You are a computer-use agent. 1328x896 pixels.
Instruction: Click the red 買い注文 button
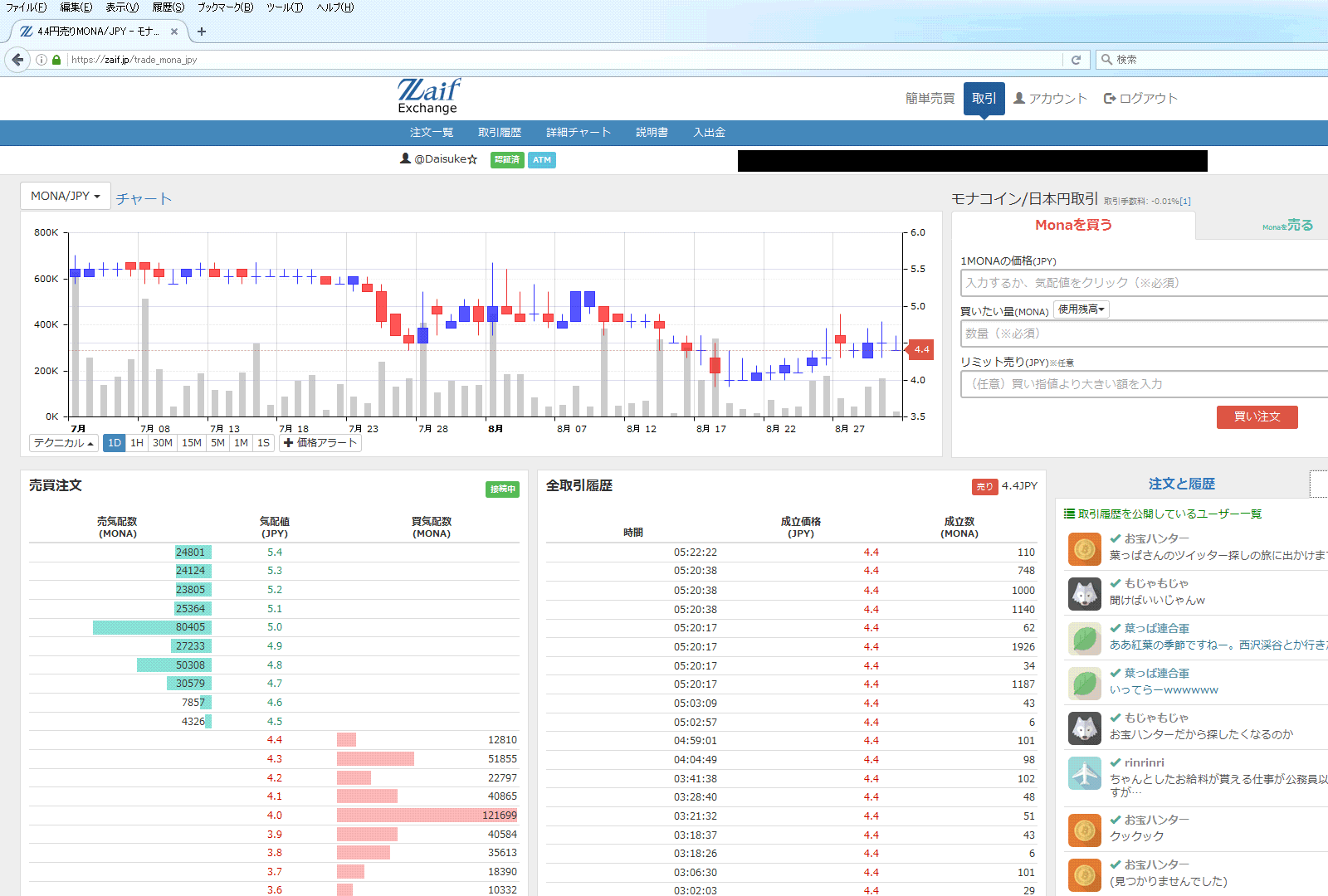[1257, 416]
